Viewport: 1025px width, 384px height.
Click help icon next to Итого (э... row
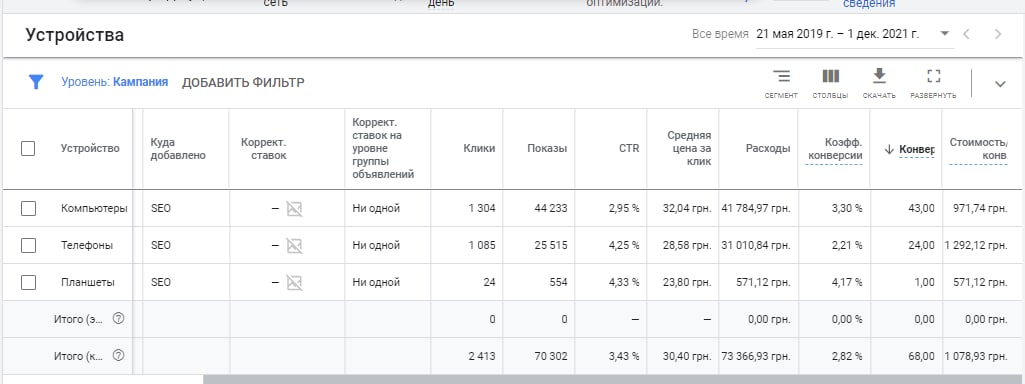[x=118, y=319]
